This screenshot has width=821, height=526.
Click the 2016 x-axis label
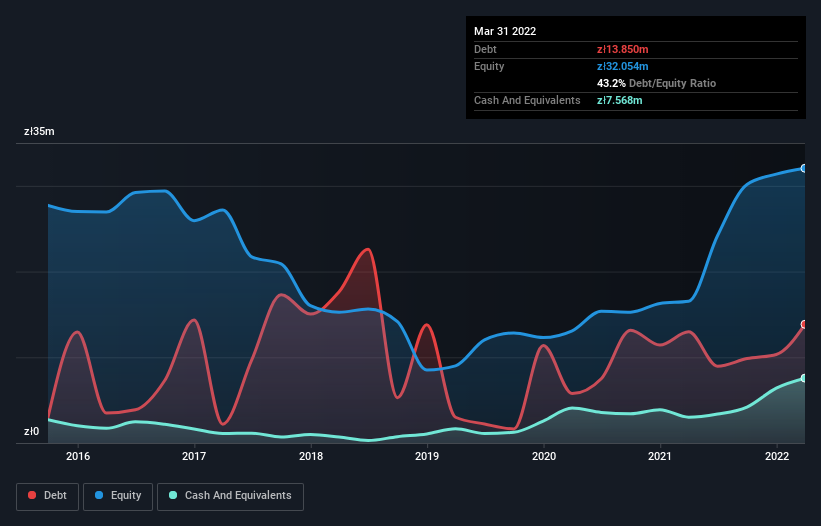click(x=78, y=456)
